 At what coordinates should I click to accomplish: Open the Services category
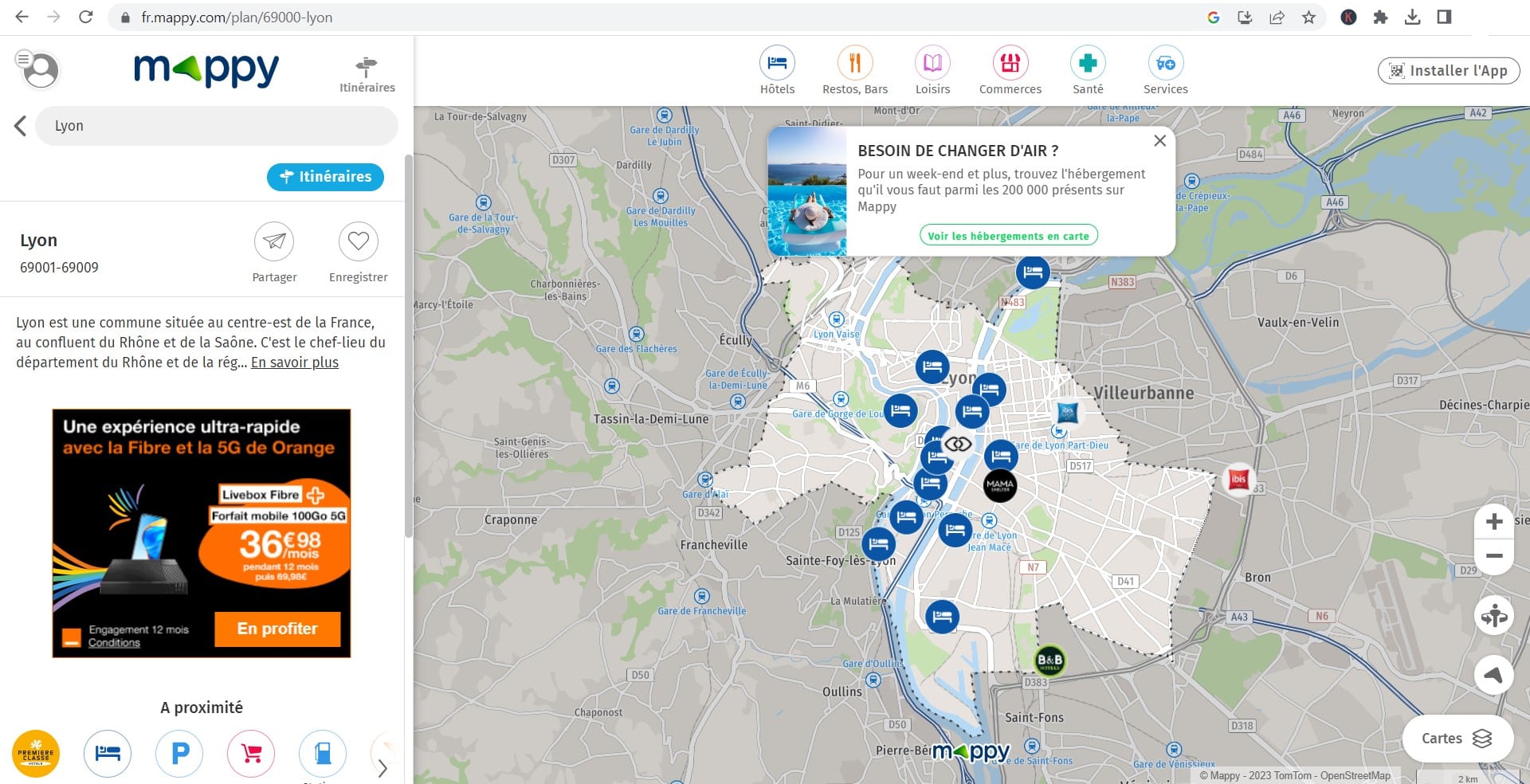coord(1165,64)
